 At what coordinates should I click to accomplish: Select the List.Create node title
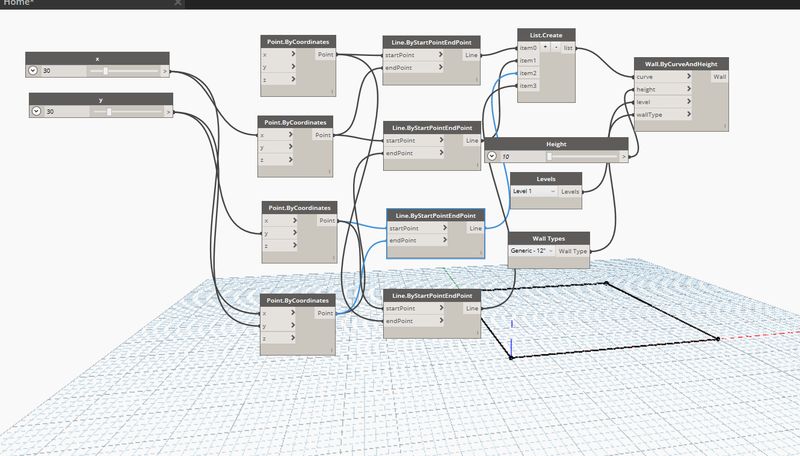coord(546,35)
